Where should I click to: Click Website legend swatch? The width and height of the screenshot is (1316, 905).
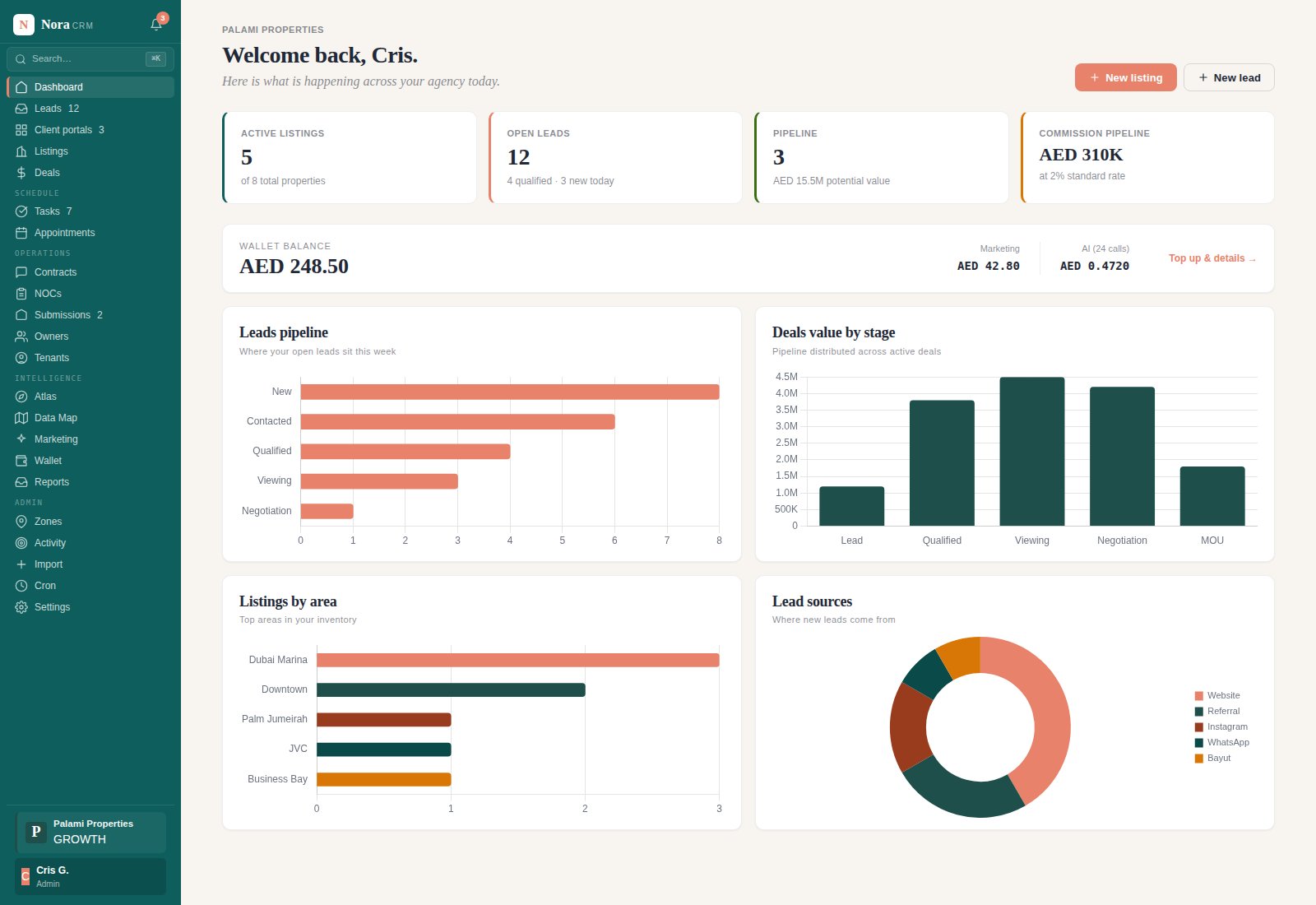[1199, 696]
